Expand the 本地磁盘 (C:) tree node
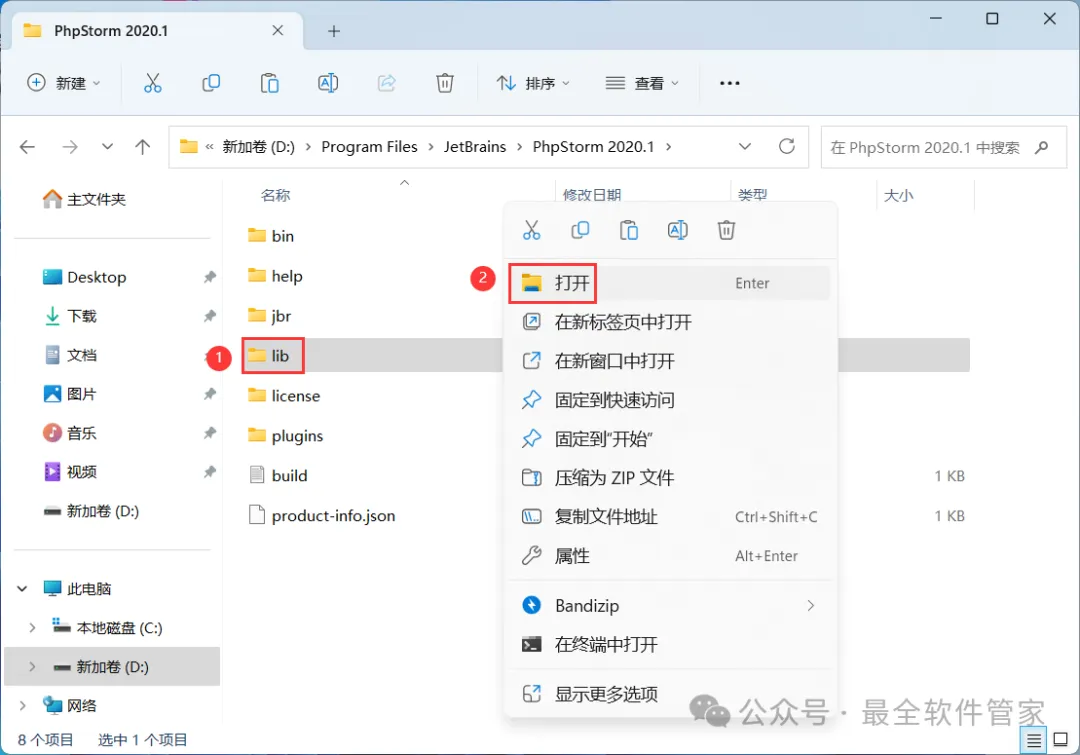Image resolution: width=1080 pixels, height=755 pixels. pyautogui.click(x=32, y=628)
